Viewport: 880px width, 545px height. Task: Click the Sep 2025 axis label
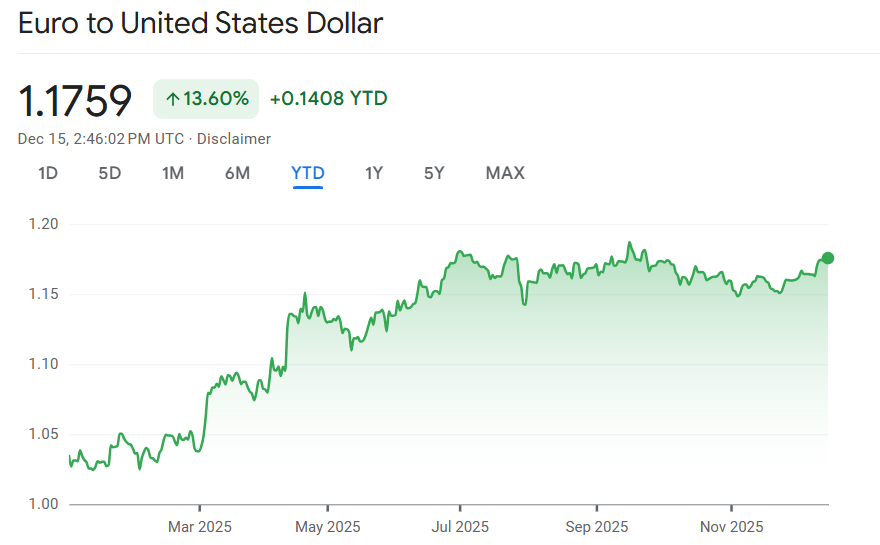596,527
